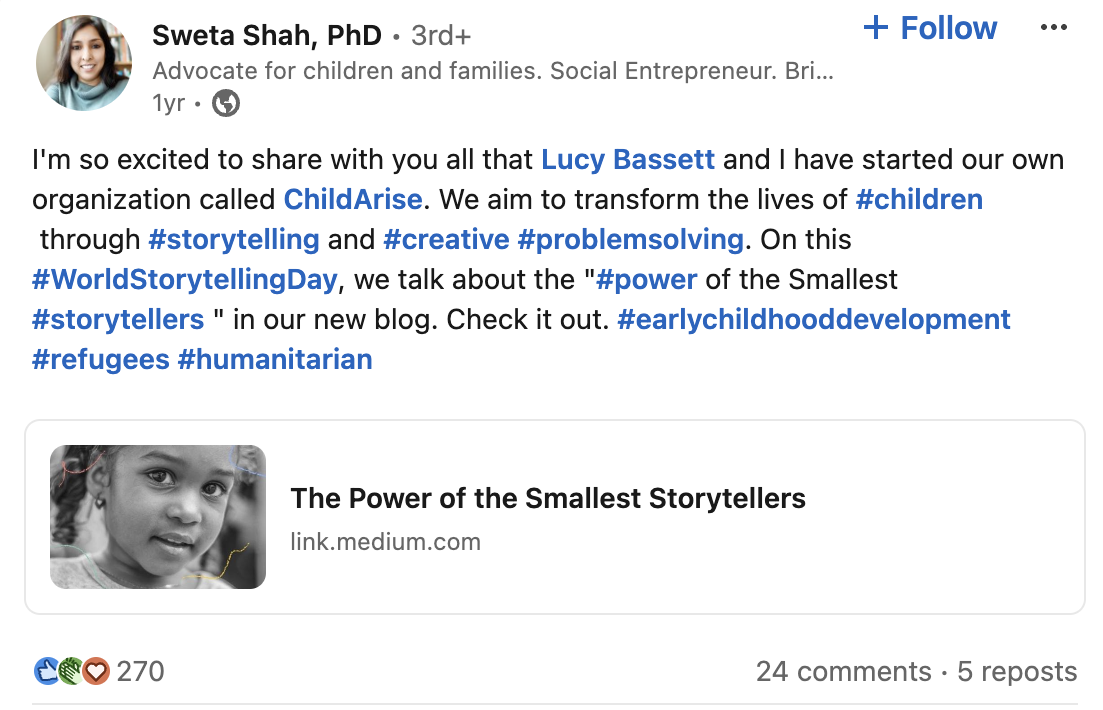Open Sweta Shah, PhD name link
The width and height of the screenshot is (1103, 710).
click(x=267, y=35)
